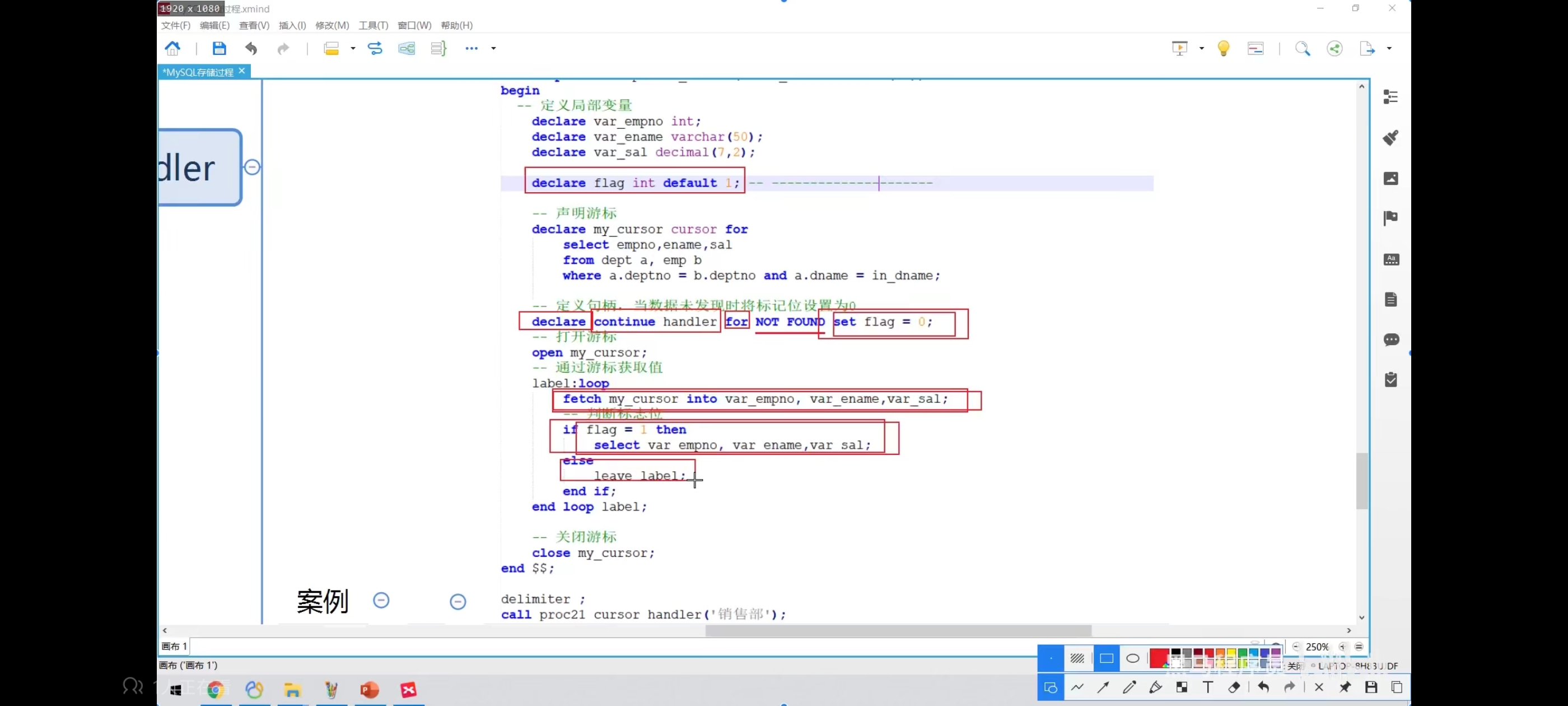Click the 画布 1 sheet tab
This screenshot has height=706, width=1568.
click(x=174, y=646)
